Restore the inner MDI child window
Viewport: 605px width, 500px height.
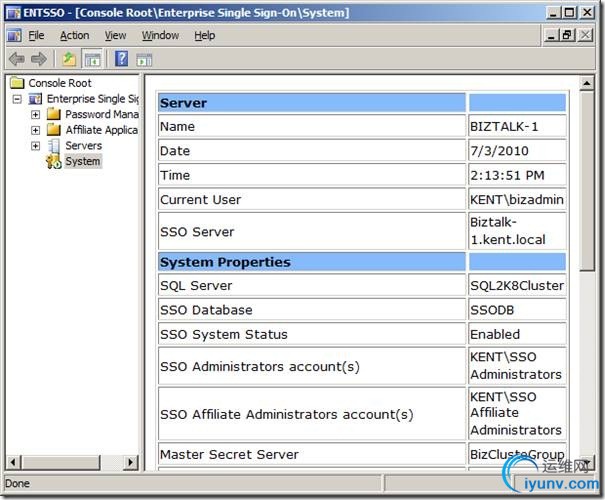click(568, 36)
